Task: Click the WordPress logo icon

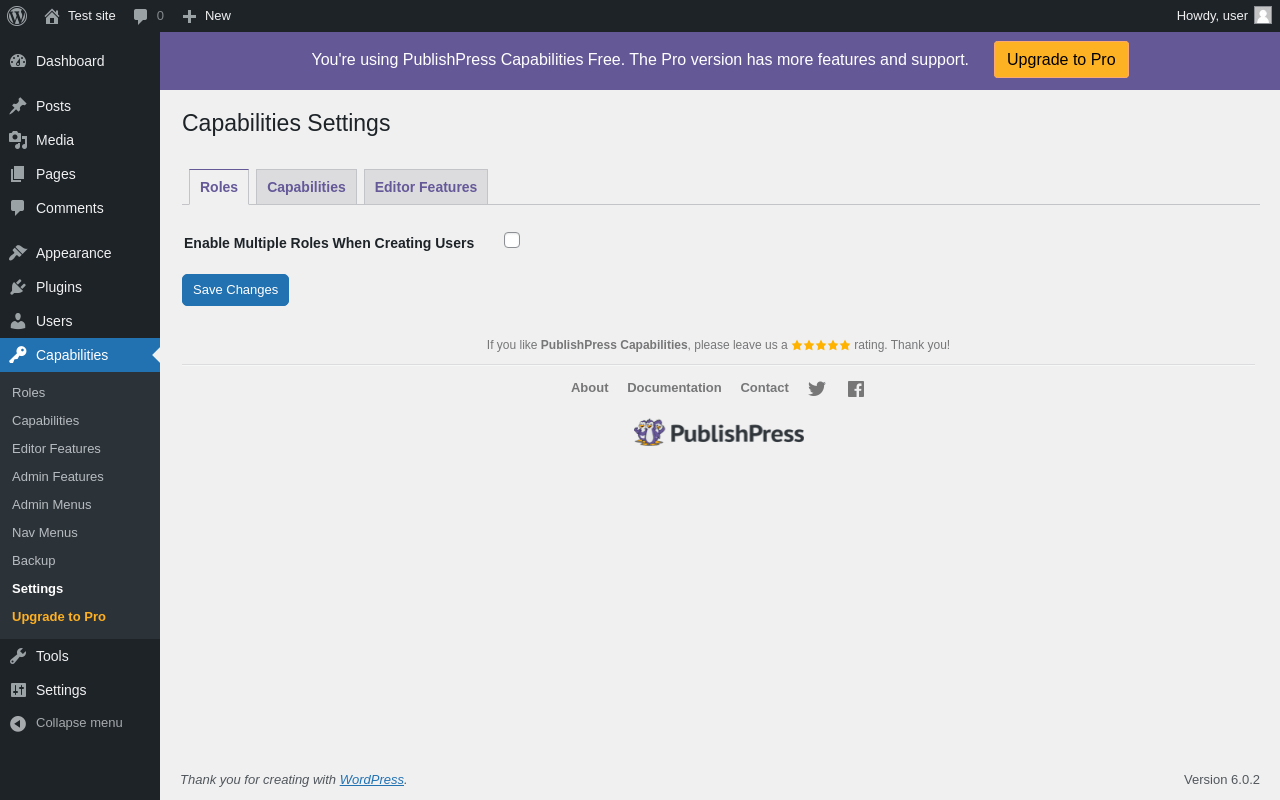Action: click(x=17, y=15)
